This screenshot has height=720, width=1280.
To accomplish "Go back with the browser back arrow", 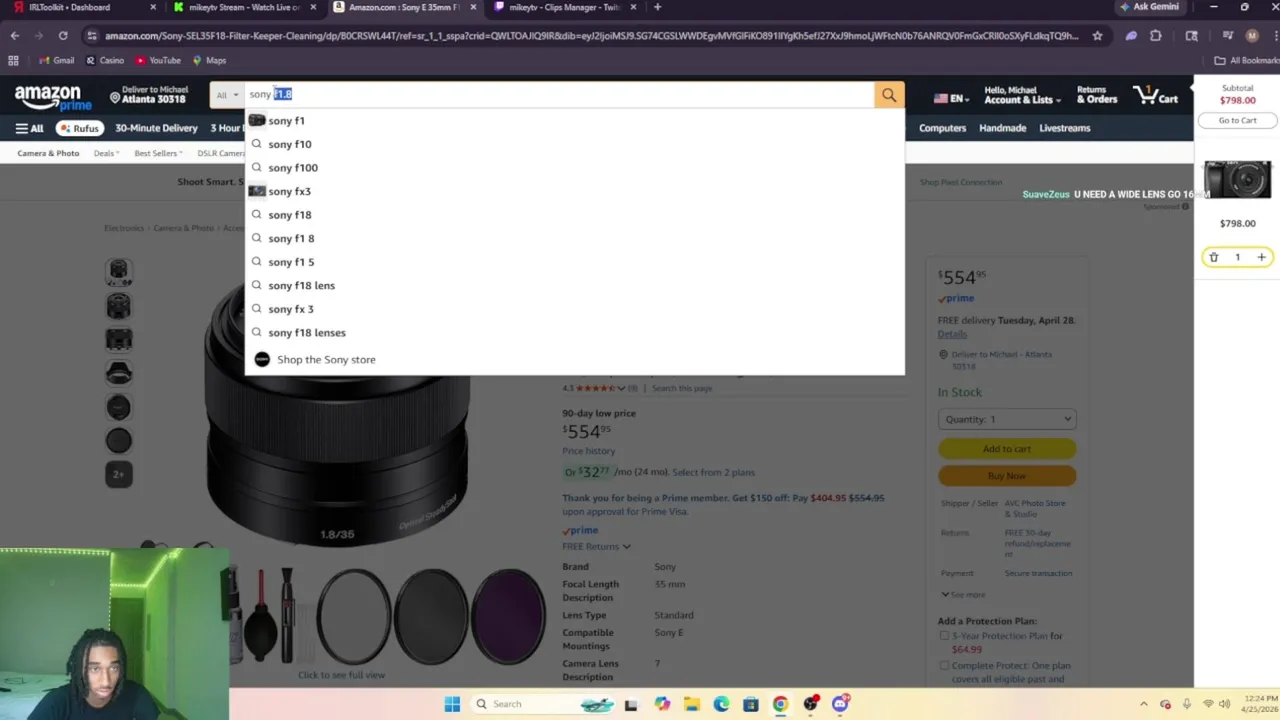I will point(15,35).
